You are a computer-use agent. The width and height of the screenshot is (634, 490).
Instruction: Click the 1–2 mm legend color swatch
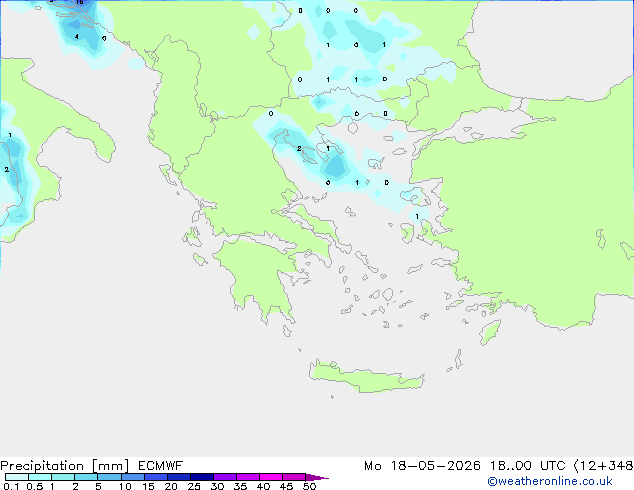pos(63,477)
